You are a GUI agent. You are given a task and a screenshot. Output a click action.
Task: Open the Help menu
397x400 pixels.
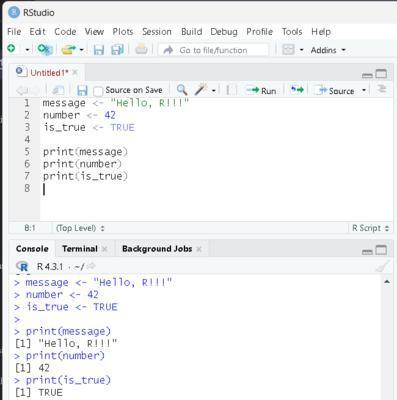(321, 32)
